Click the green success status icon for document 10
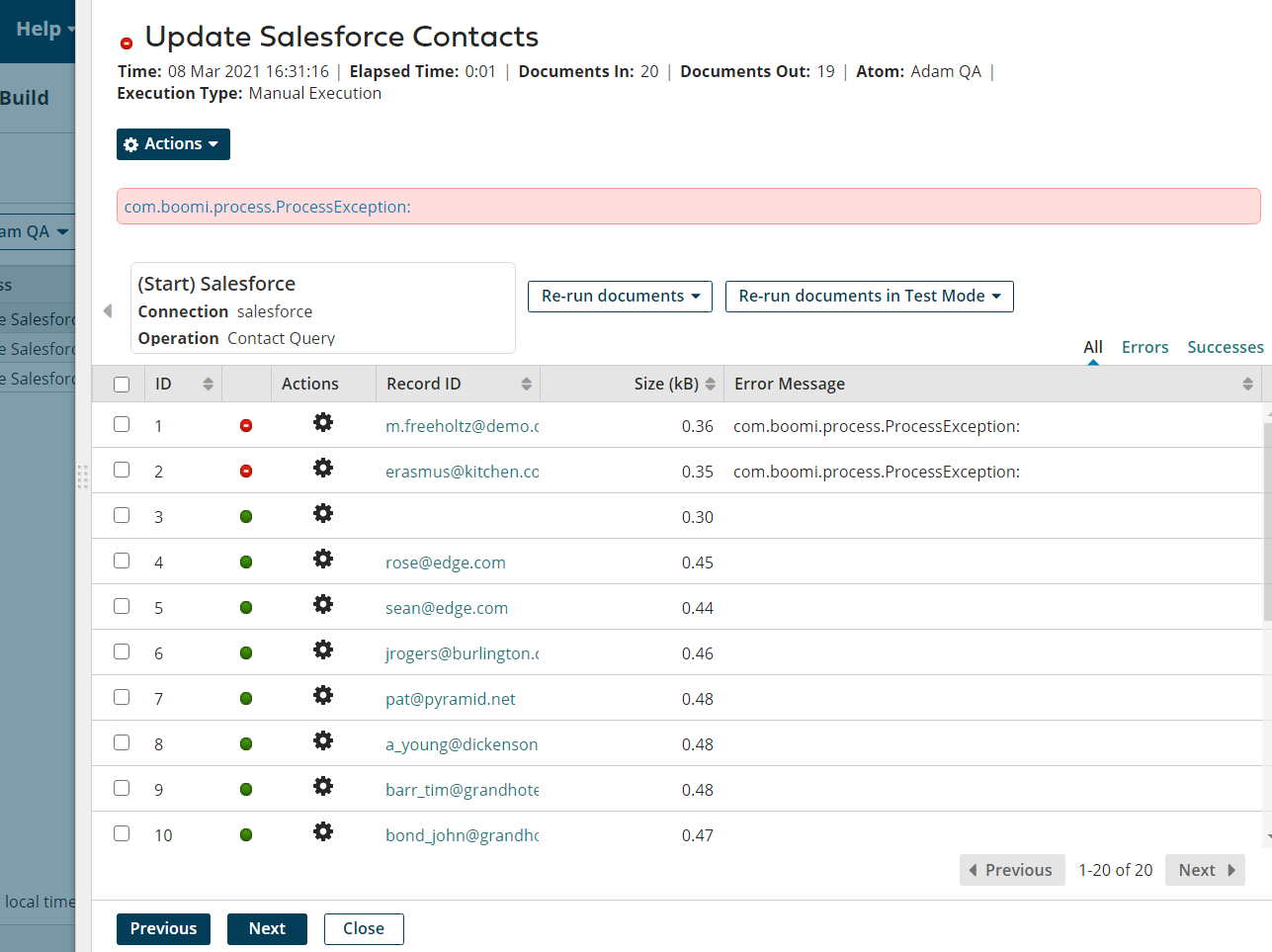This screenshot has height=952, width=1272. 246,835
